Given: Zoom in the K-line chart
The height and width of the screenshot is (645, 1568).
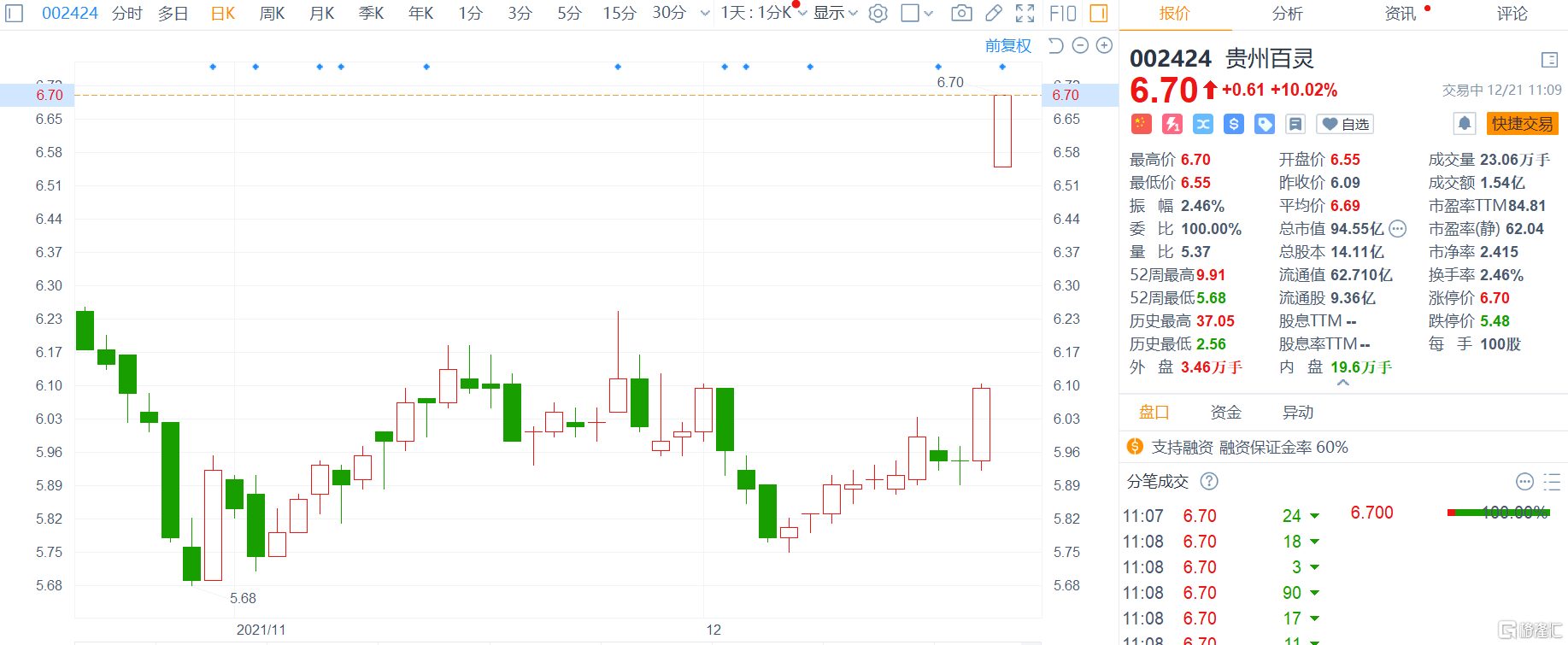Looking at the screenshot, I should point(1104,45).
